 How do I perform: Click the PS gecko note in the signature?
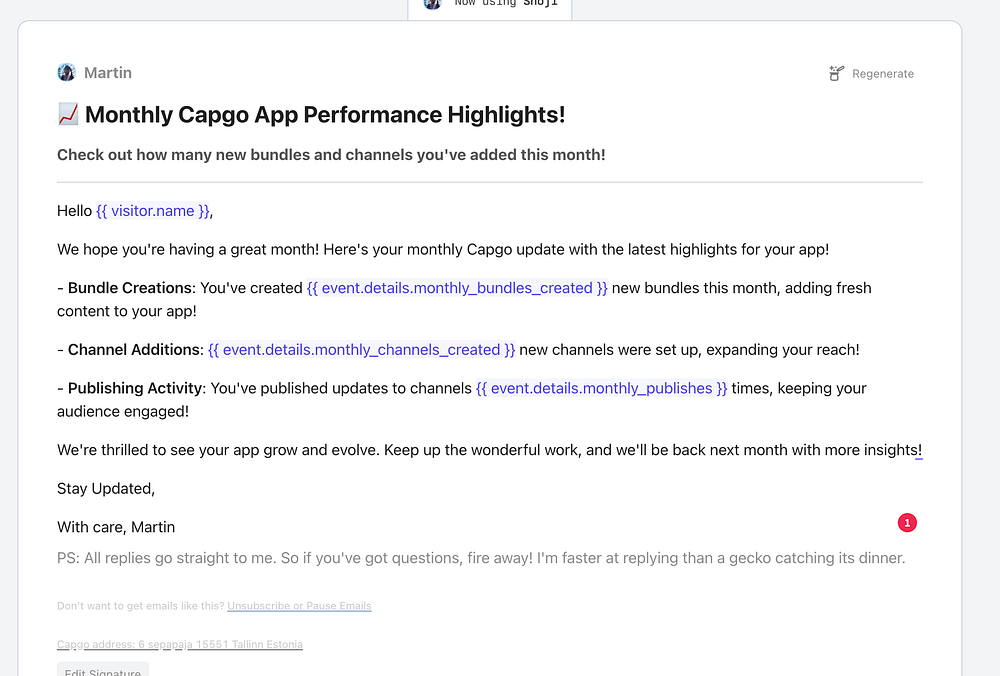(481, 558)
